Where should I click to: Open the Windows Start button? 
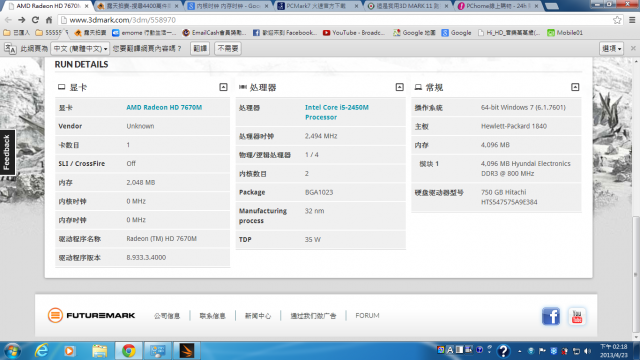[12, 351]
